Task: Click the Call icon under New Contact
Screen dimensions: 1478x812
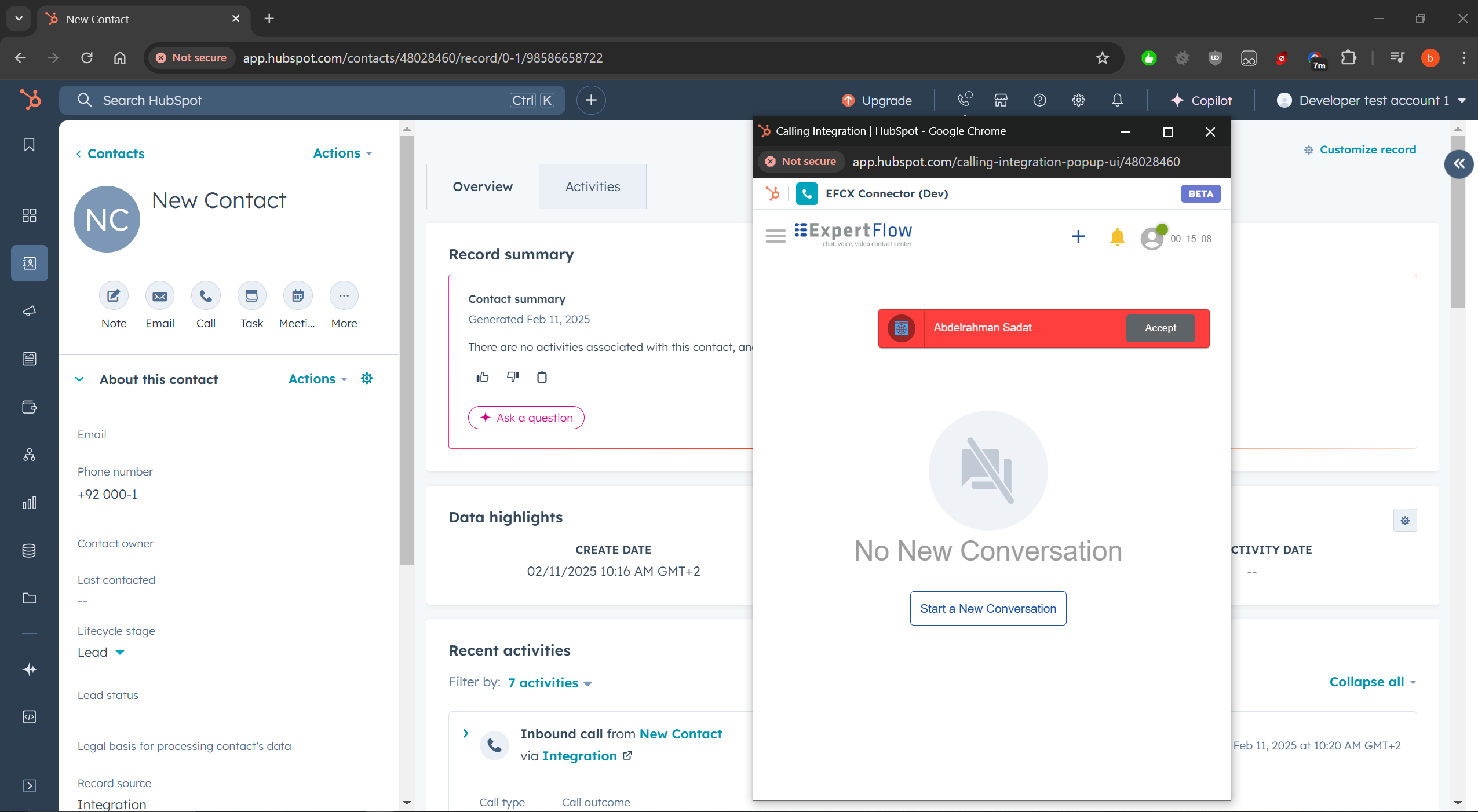Action: click(x=206, y=296)
